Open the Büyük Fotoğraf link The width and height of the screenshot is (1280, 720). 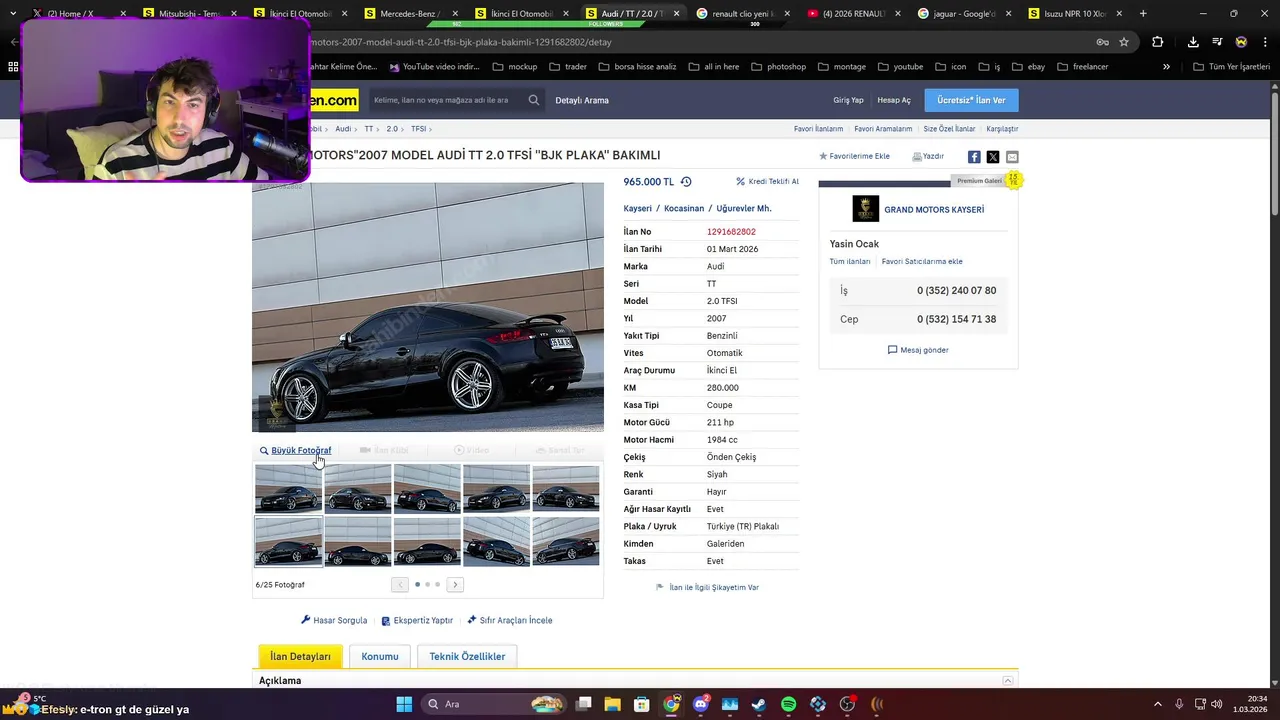295,451
